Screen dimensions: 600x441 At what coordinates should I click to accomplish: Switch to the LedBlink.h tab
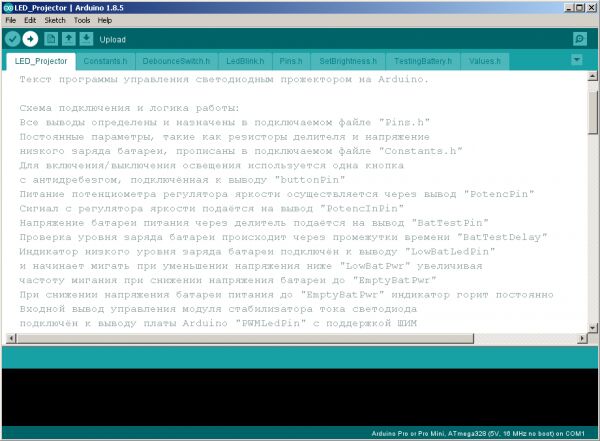[x=245, y=61]
